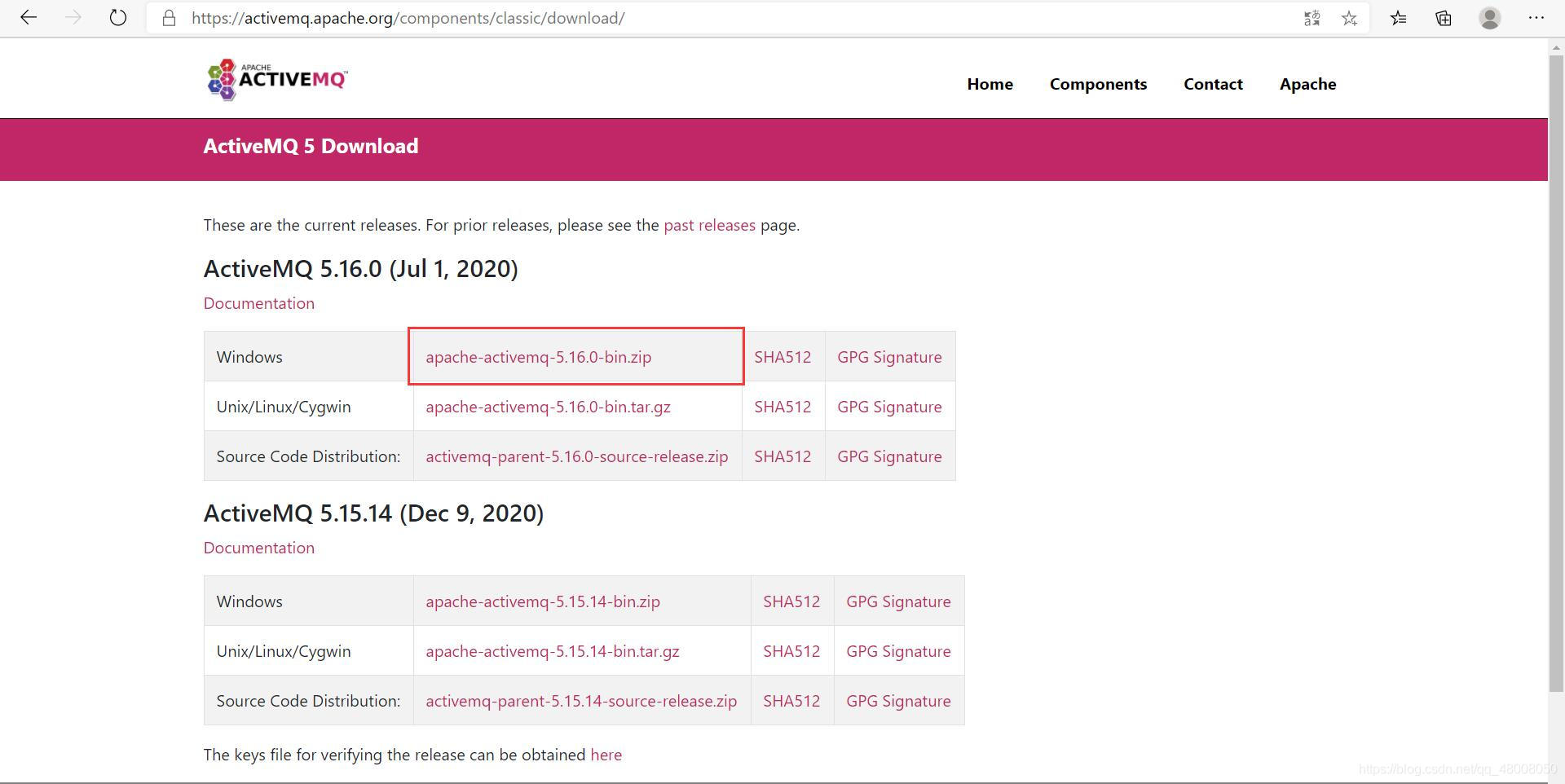
Task: Open the Components navigation item
Action: [1098, 84]
